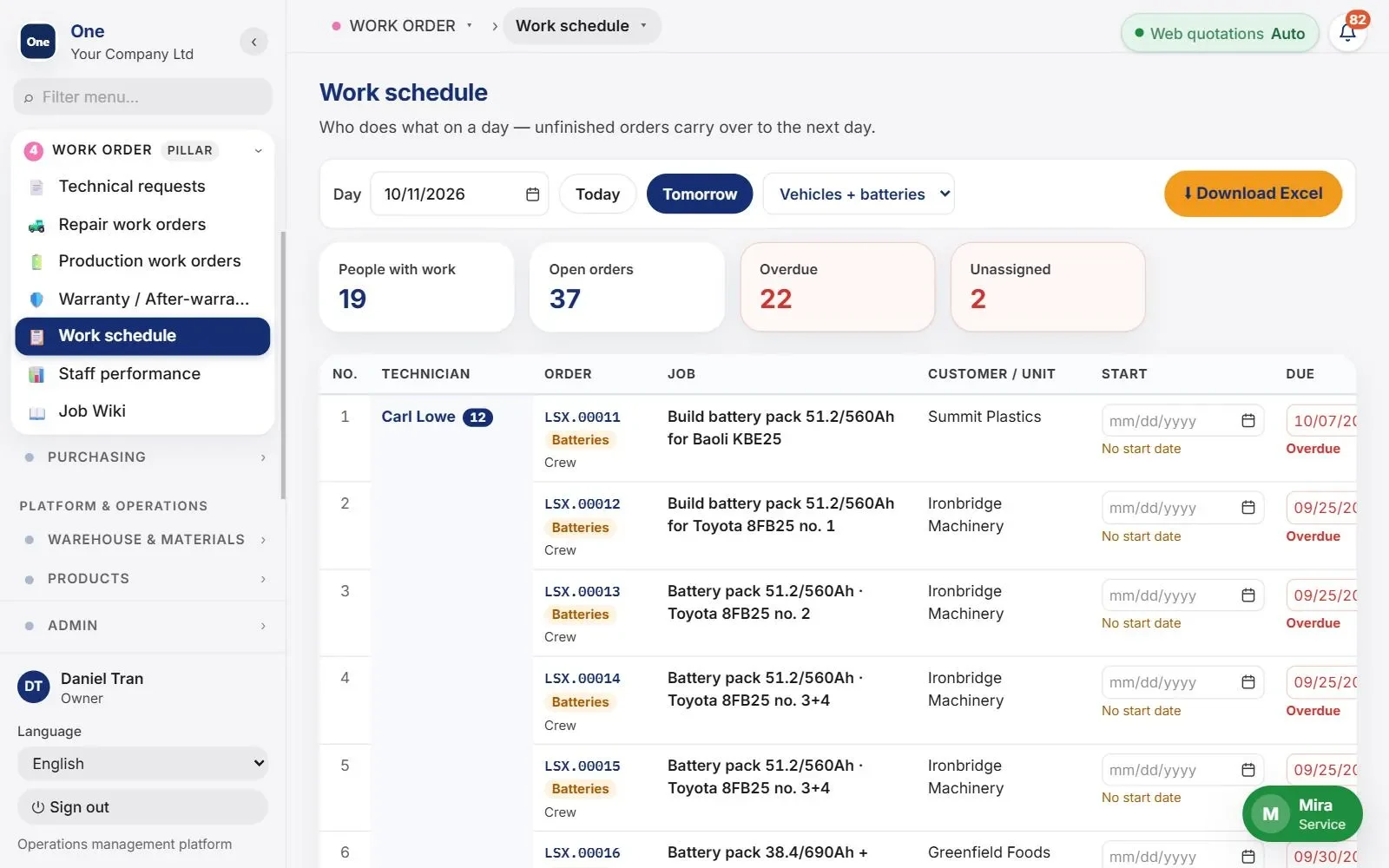Viewport: 1389px width, 868px height.
Task: Expand the WAREHOUSE & MATERIALS section
Action: 143,540
